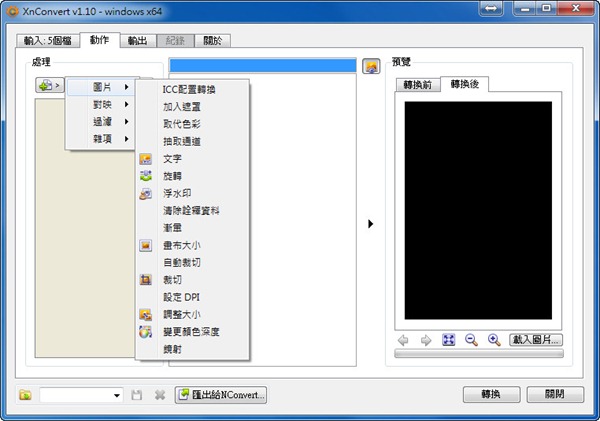This screenshot has width=600, height=421.
Task: Switch to the 紀錄 tab
Action: [175, 41]
